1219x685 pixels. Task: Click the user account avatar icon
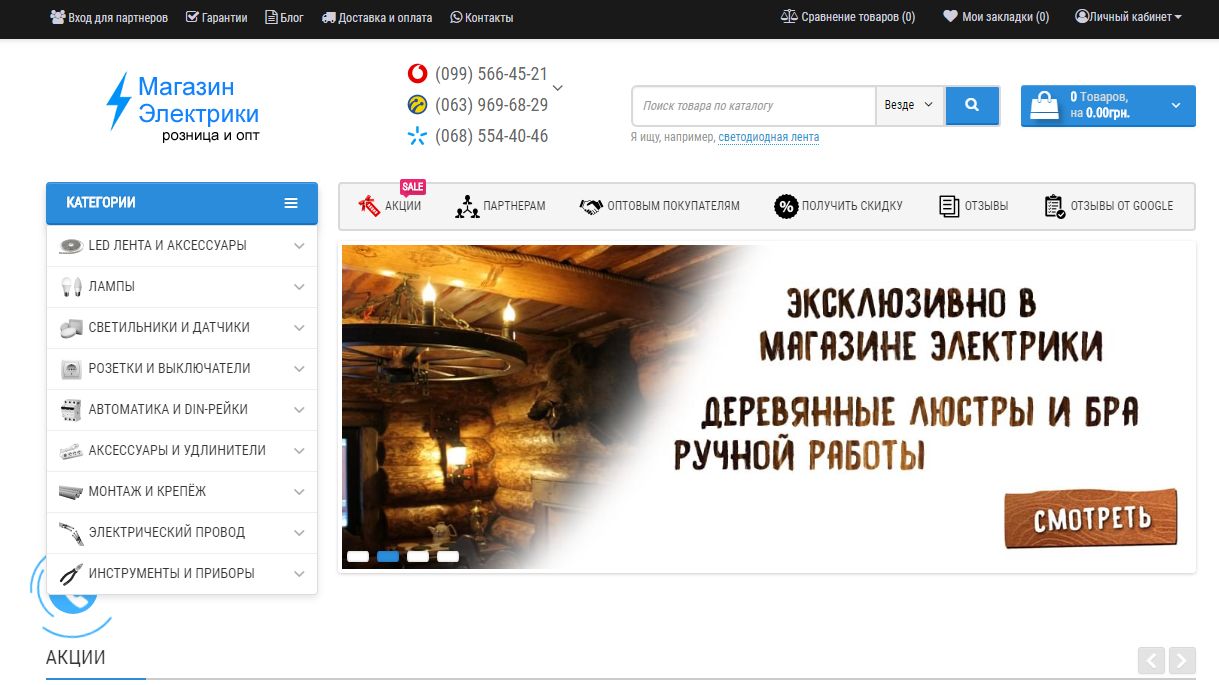click(x=1082, y=17)
